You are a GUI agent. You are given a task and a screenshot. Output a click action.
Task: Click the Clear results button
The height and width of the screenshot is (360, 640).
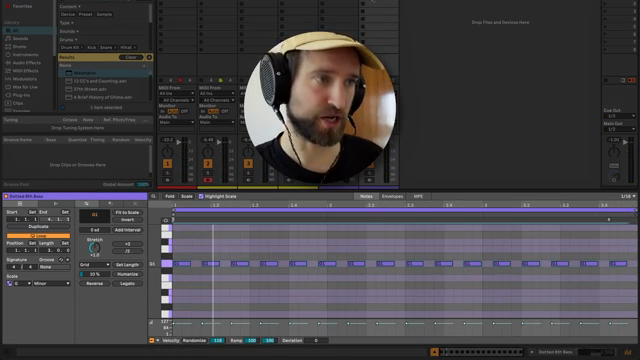click(x=131, y=57)
